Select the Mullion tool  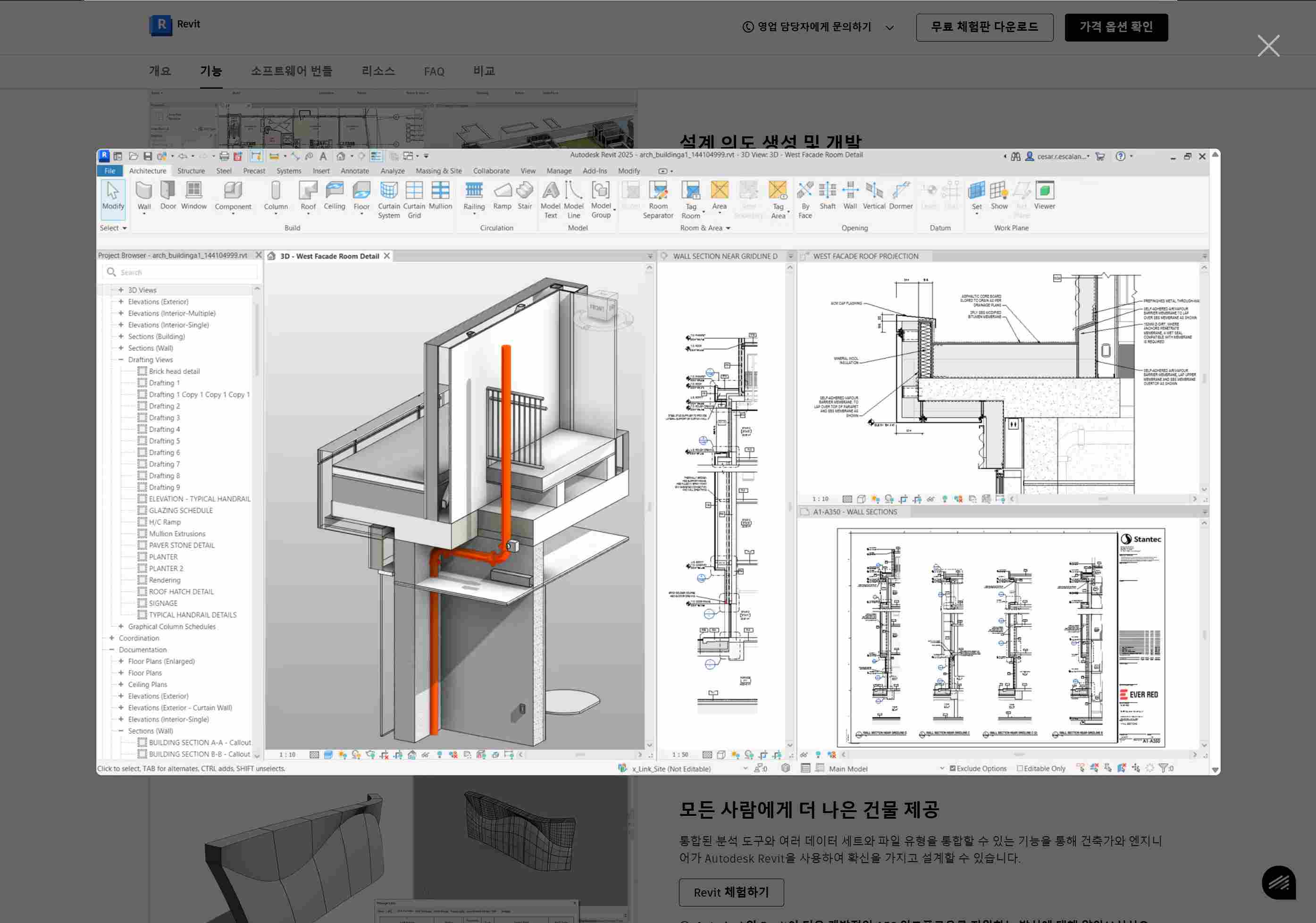[440, 195]
